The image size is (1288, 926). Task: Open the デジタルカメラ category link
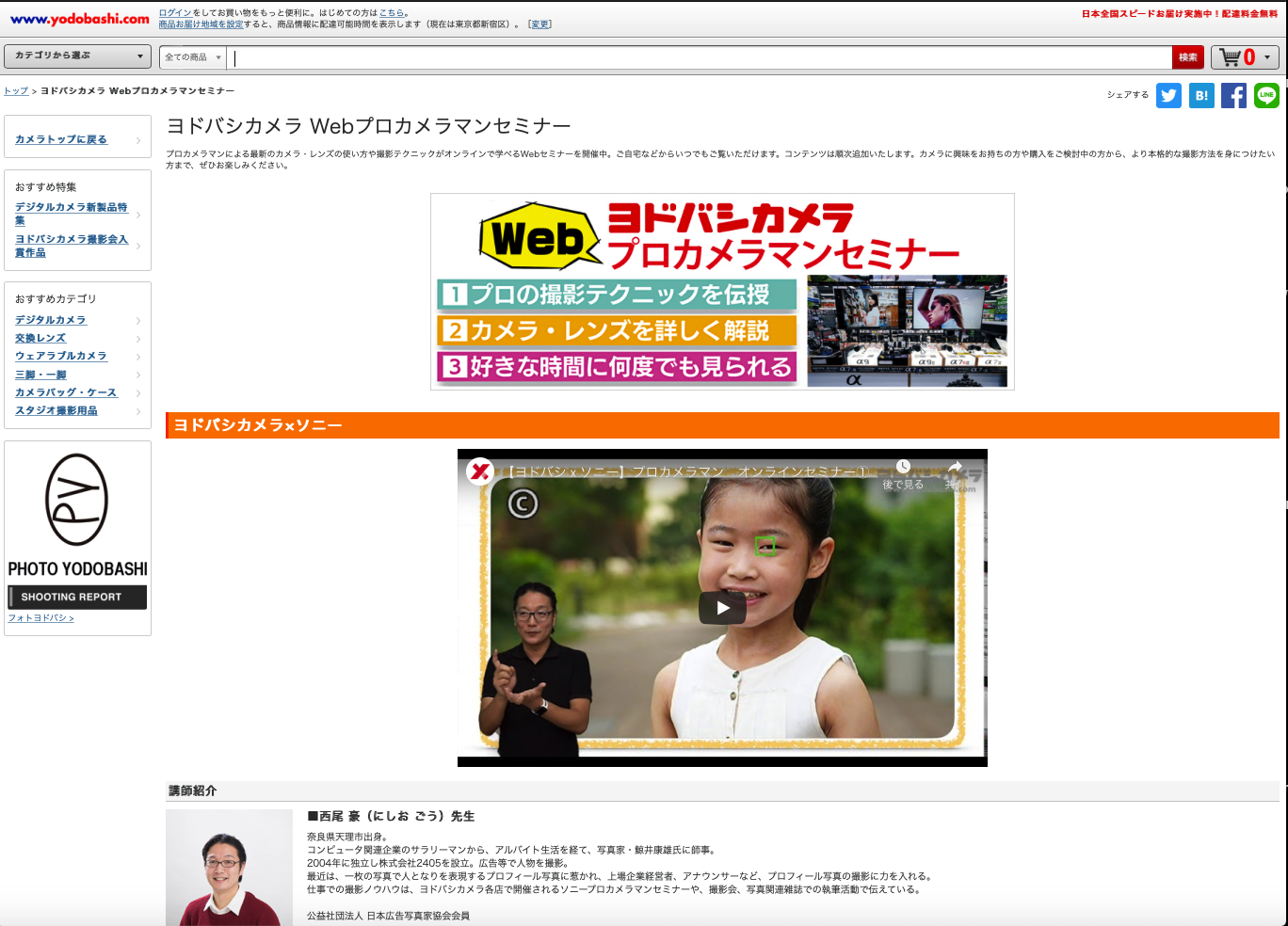51,320
